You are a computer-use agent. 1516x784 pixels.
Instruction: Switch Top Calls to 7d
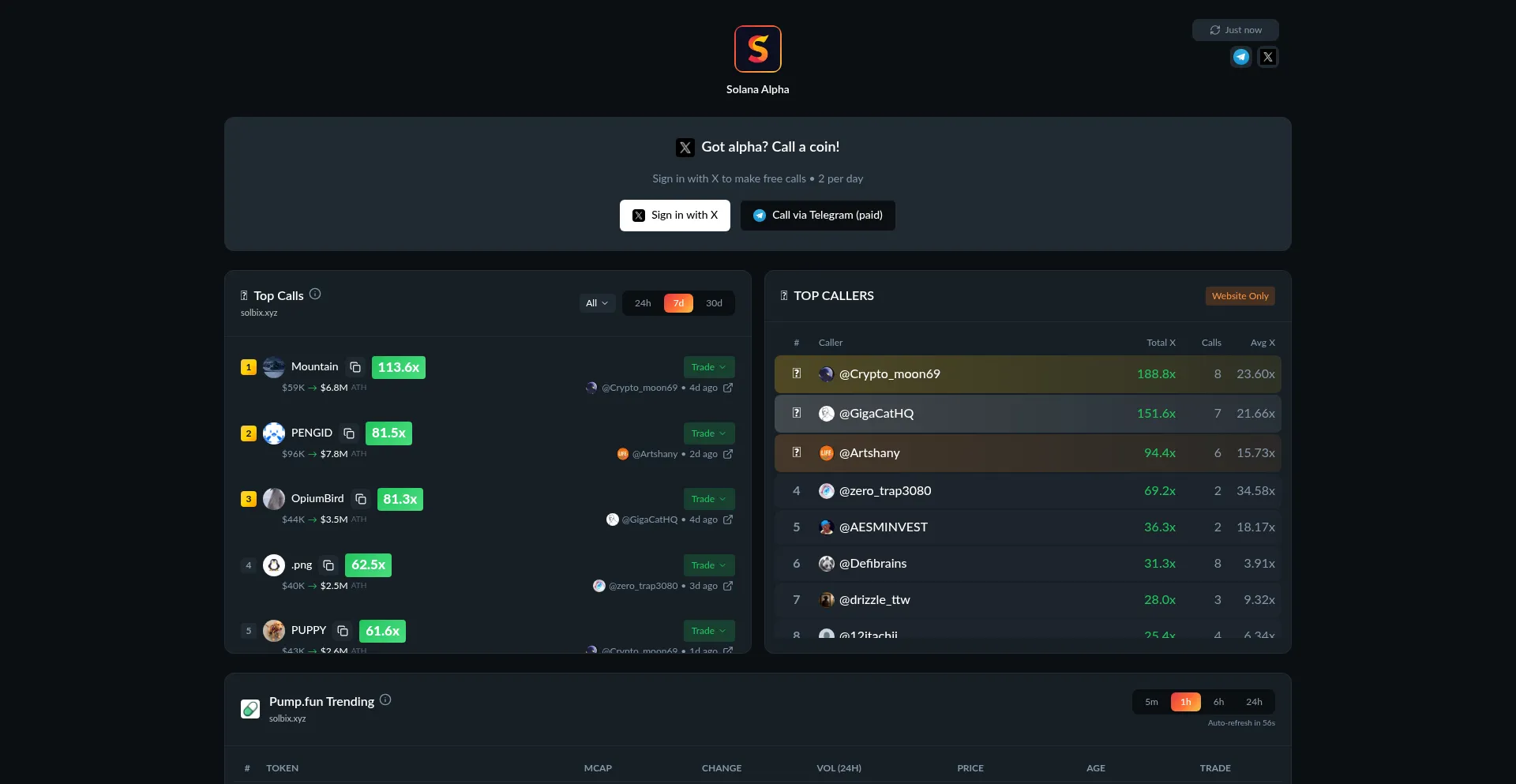coord(678,303)
